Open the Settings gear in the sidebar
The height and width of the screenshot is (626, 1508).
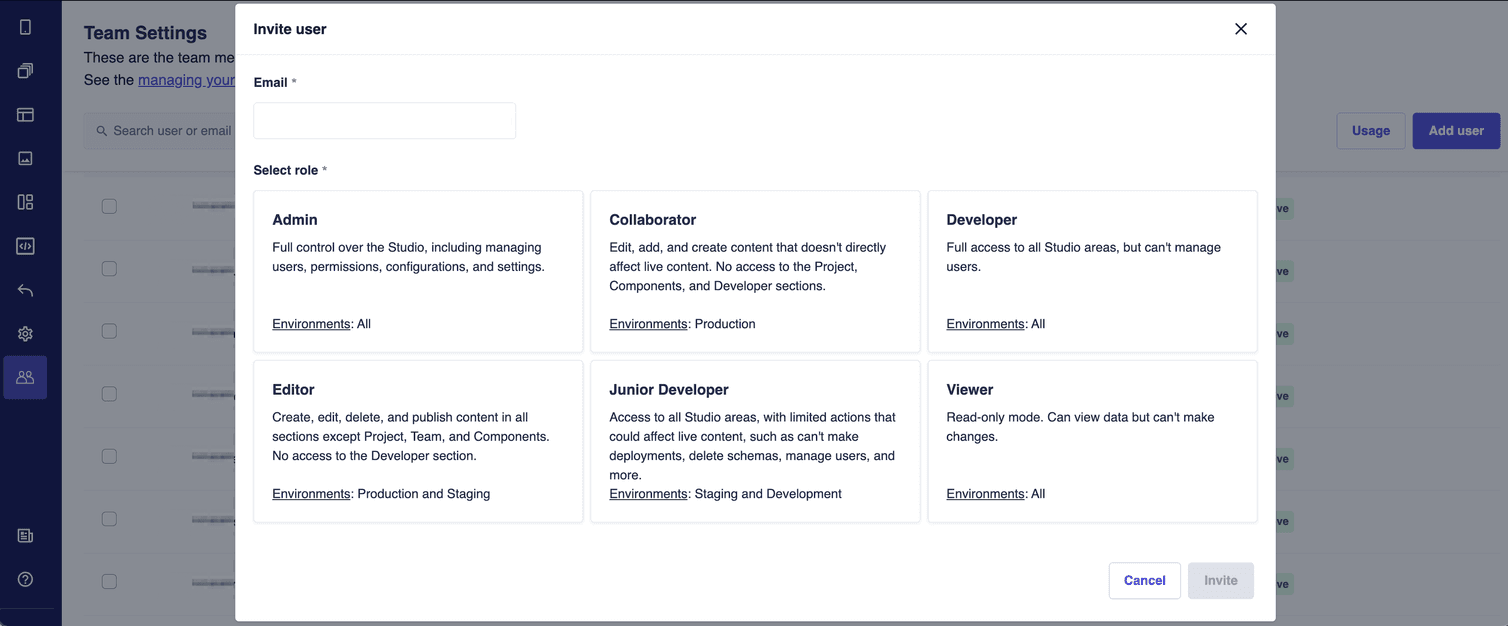click(25, 333)
